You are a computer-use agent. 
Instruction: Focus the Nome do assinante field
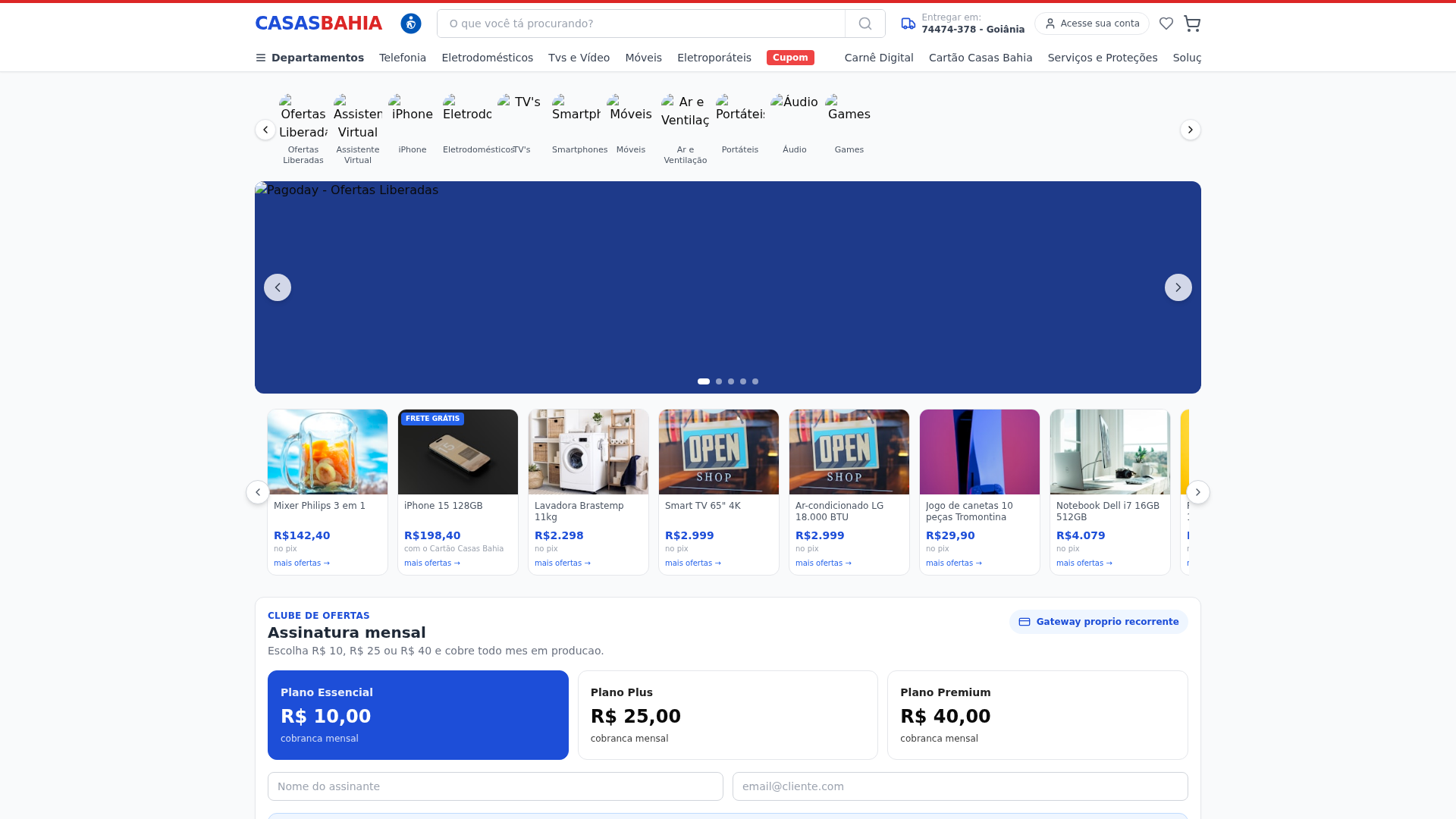[495, 786]
